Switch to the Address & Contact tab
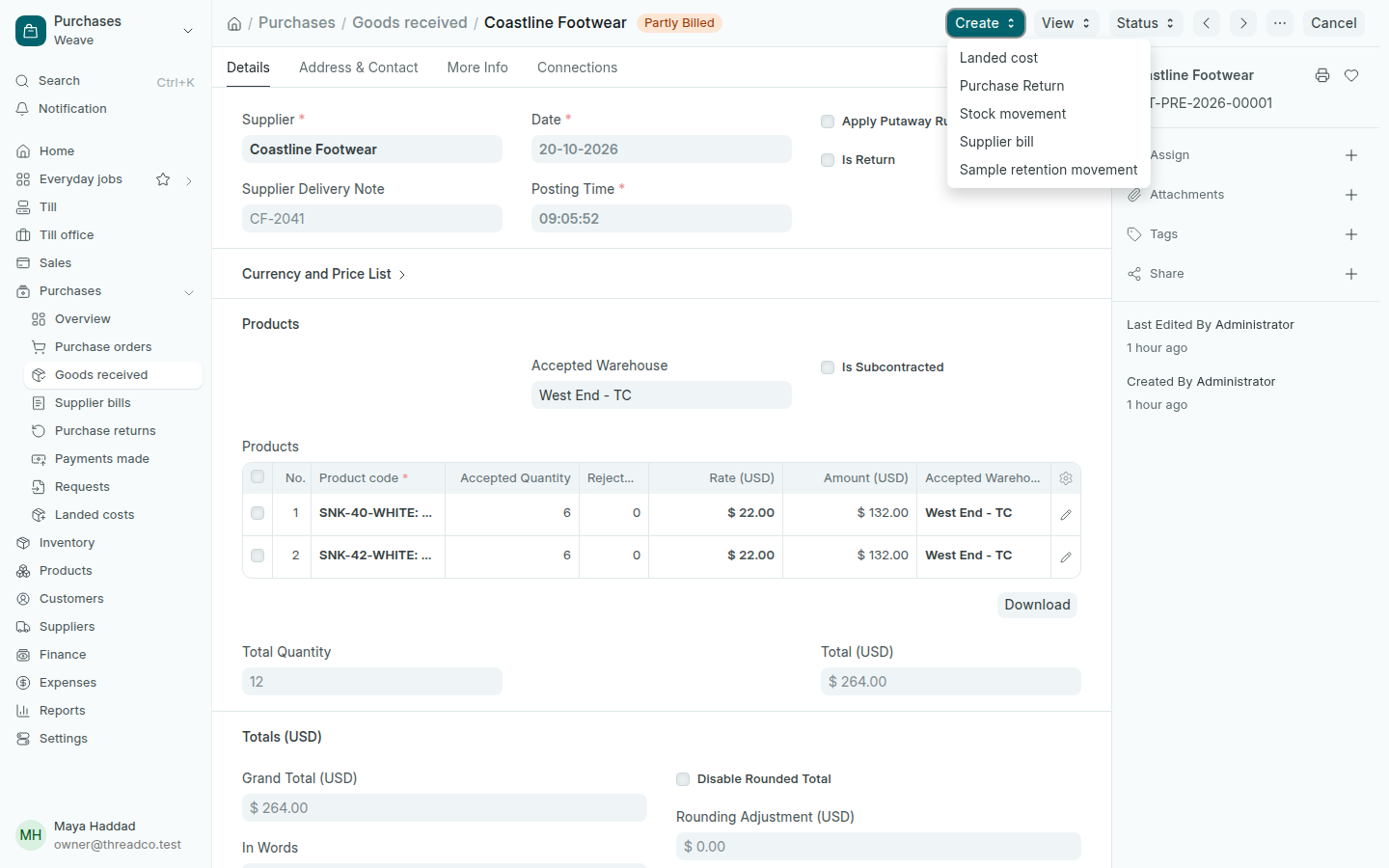This screenshot has width=1389, height=868. 359,68
